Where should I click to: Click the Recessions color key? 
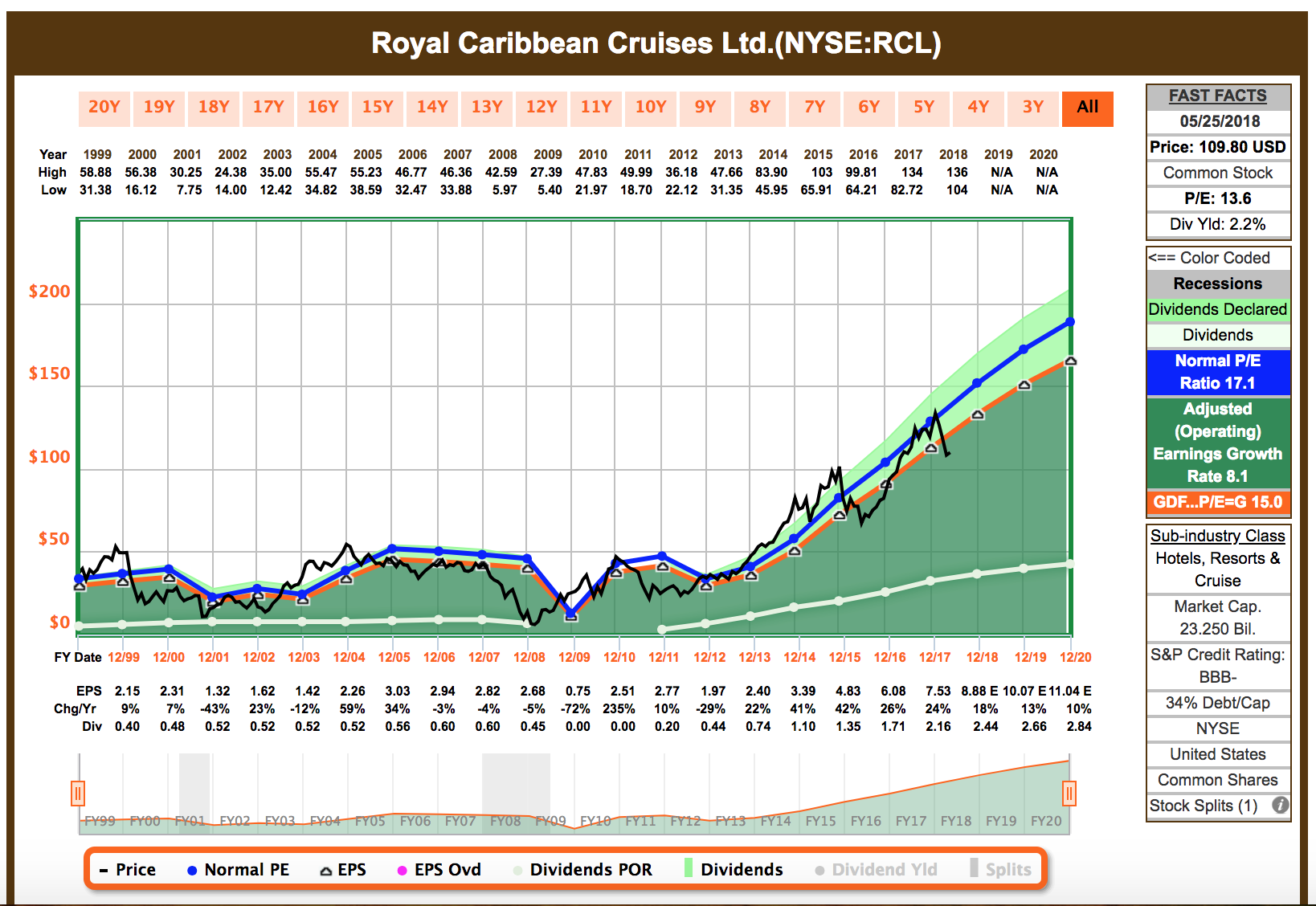(x=1218, y=284)
